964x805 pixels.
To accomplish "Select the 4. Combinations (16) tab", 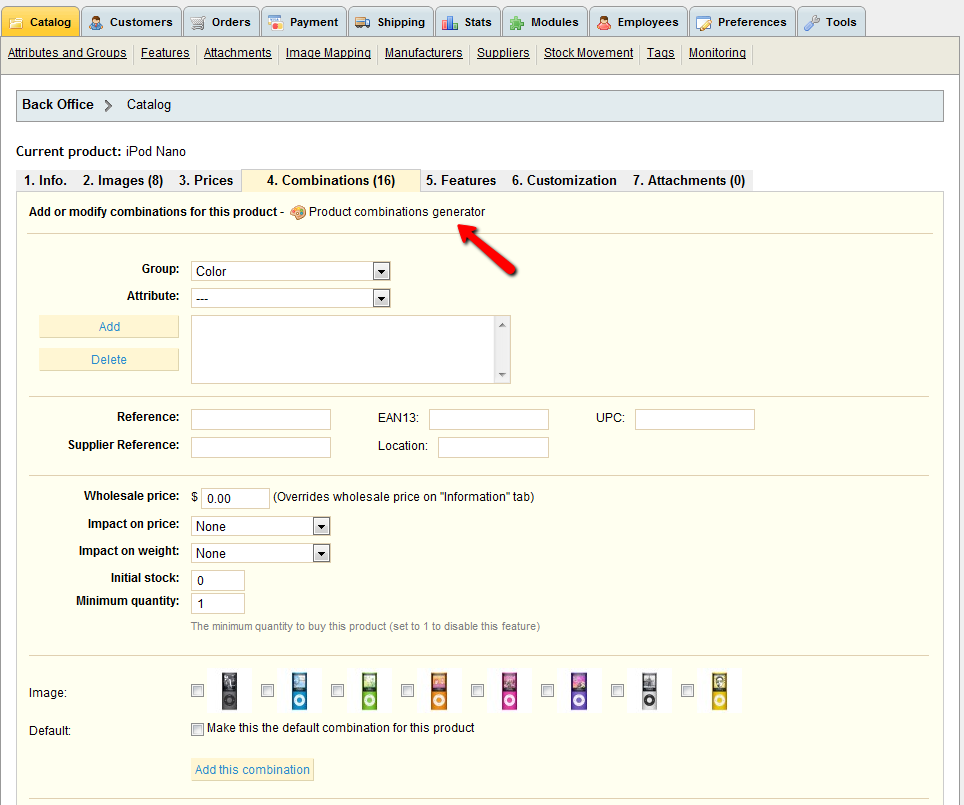I will (331, 180).
